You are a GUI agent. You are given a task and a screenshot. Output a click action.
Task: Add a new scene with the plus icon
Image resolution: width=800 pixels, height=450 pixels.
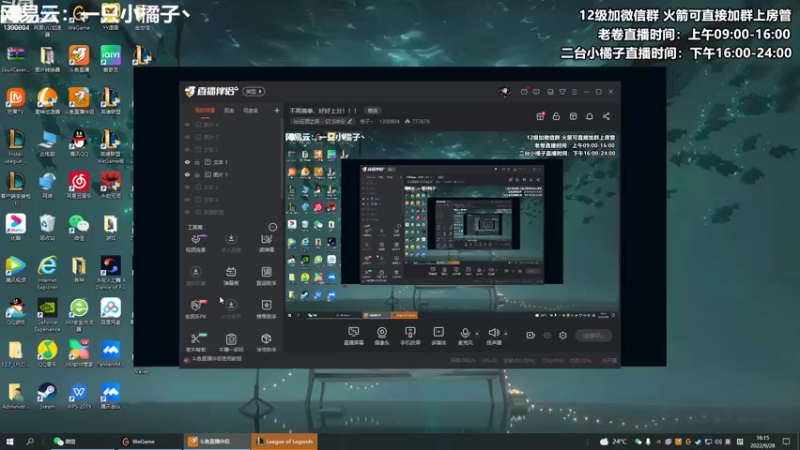click(277, 110)
